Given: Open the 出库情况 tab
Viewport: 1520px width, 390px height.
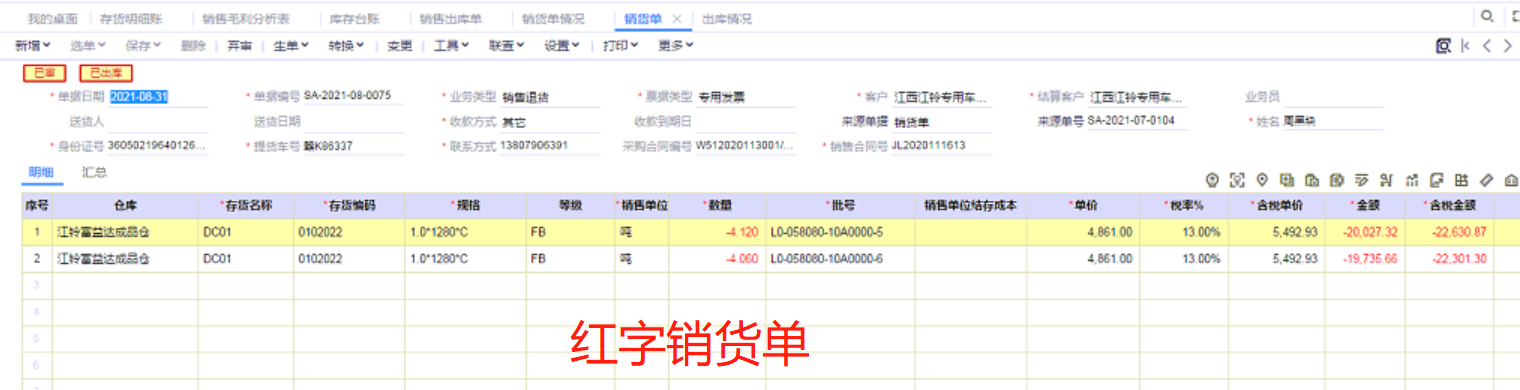Looking at the screenshot, I should tap(726, 19).
